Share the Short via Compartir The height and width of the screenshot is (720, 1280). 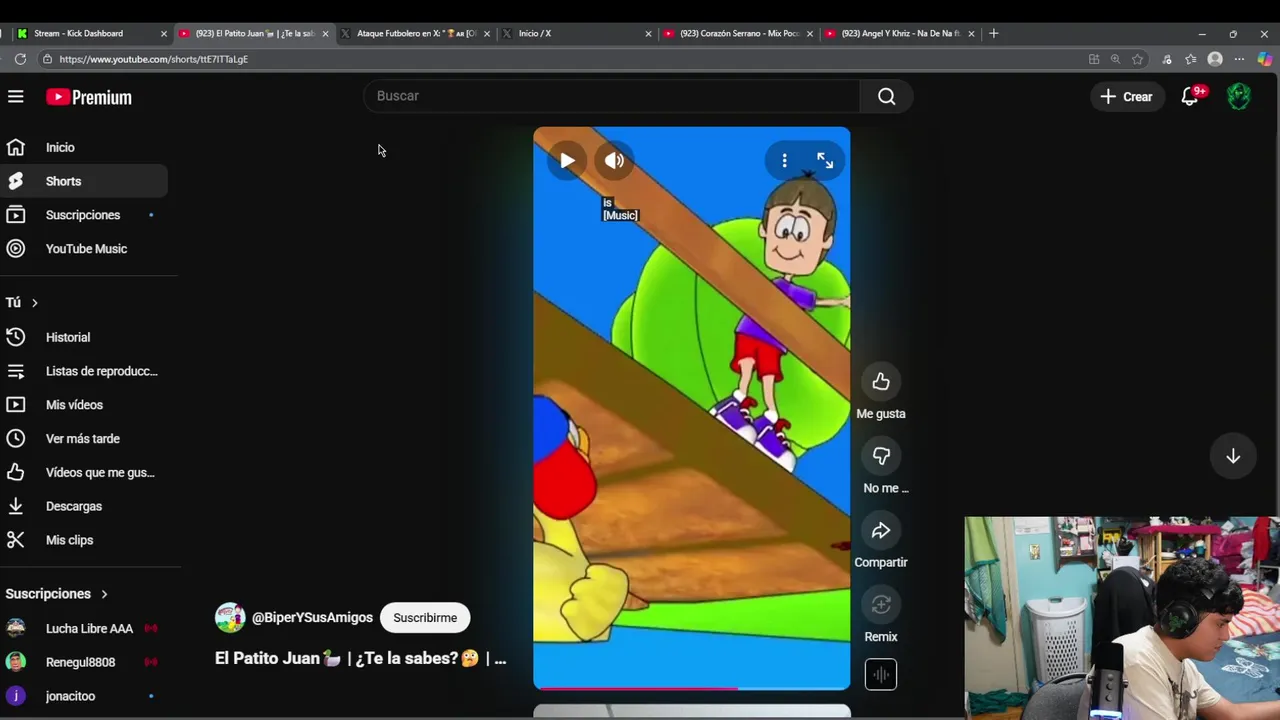point(881,531)
